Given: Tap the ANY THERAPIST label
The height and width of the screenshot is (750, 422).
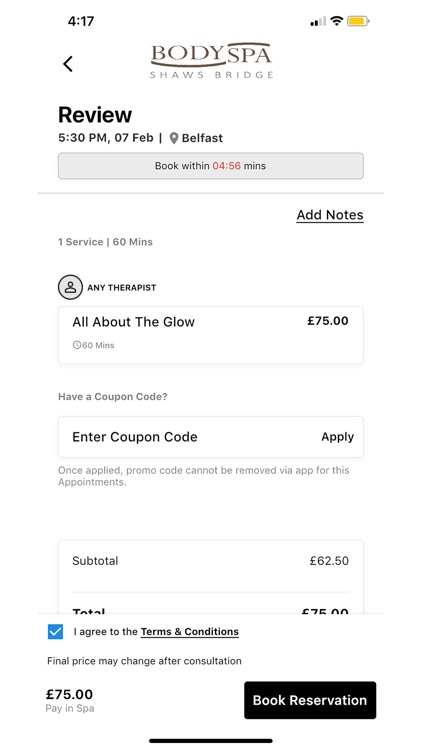Looking at the screenshot, I should [122, 288].
